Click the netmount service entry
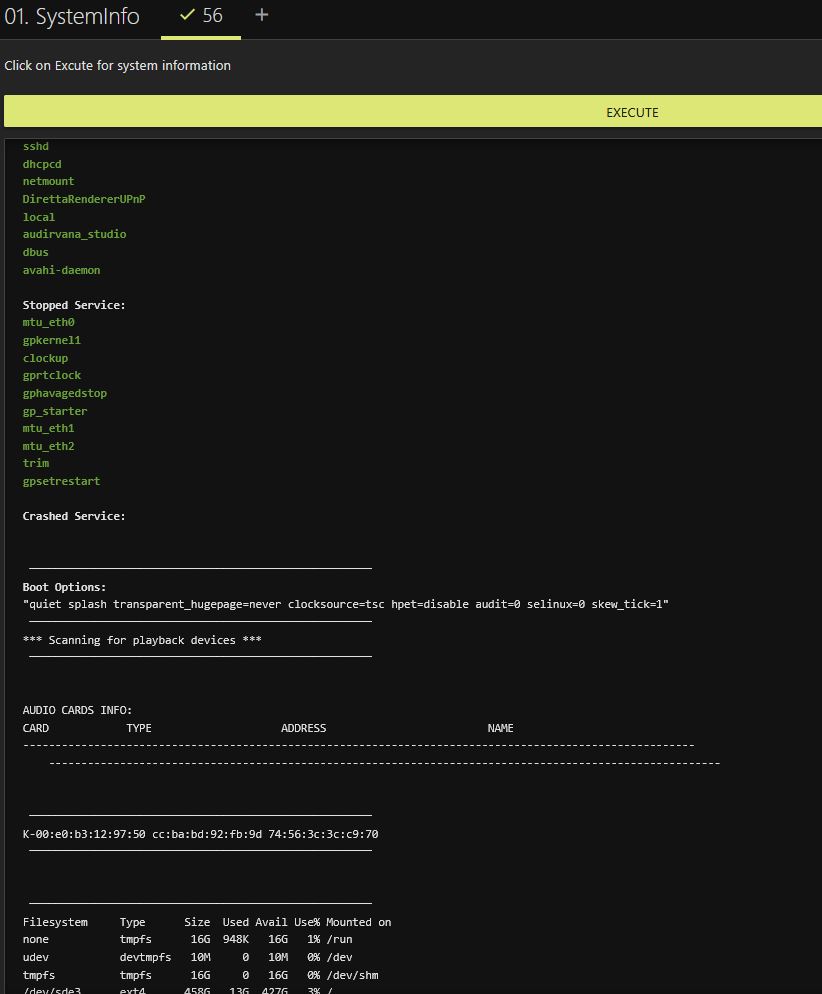Screen dimensions: 822x994 tap(48, 181)
